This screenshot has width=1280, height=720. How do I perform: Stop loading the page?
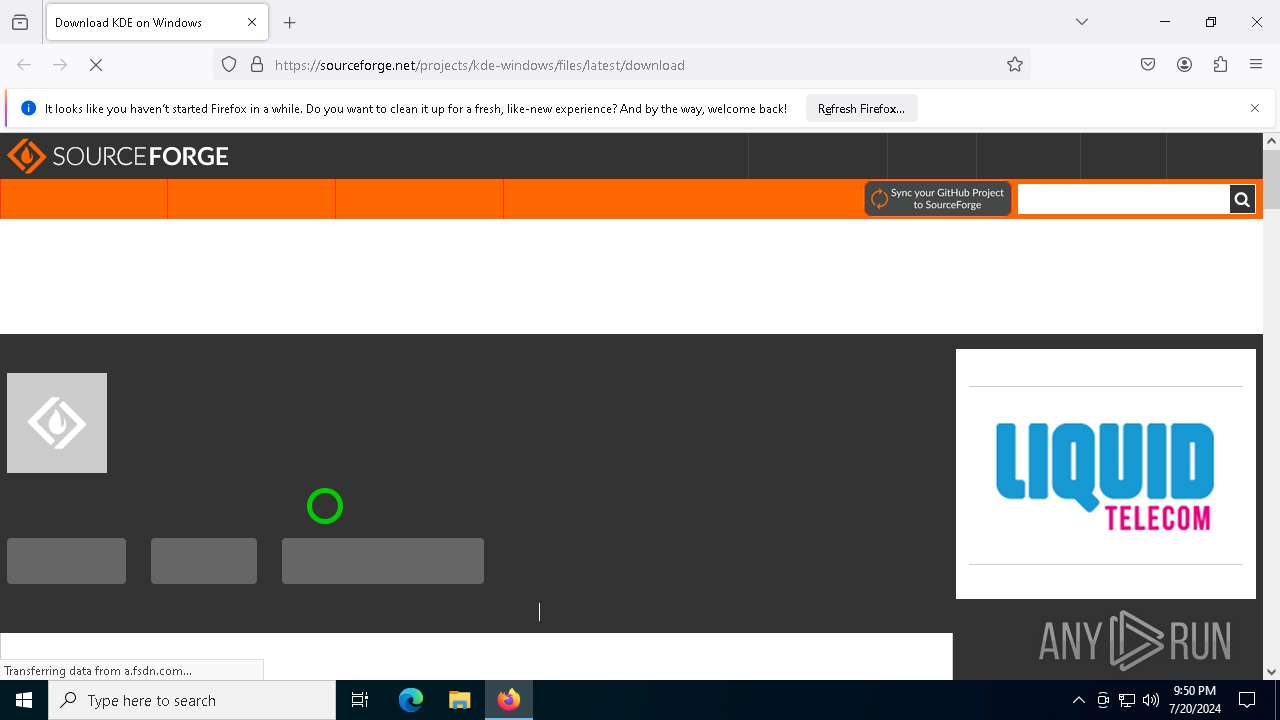click(96, 65)
